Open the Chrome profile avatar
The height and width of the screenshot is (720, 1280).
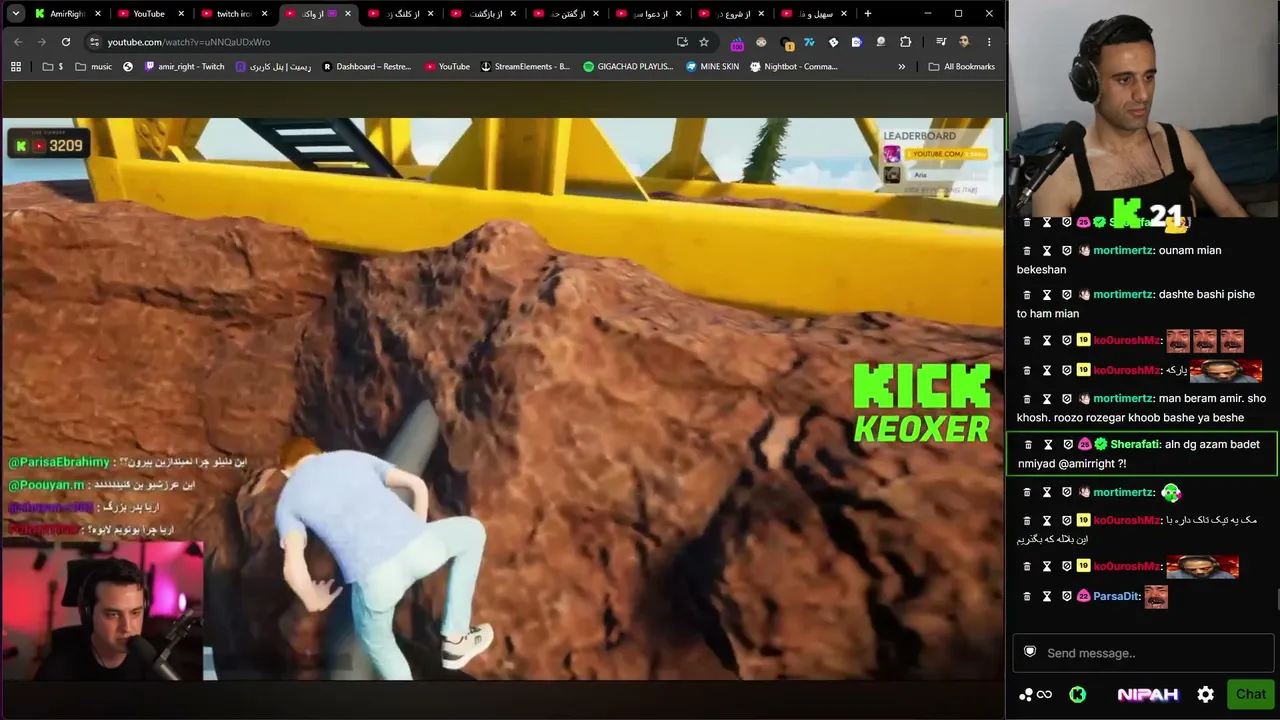point(964,42)
